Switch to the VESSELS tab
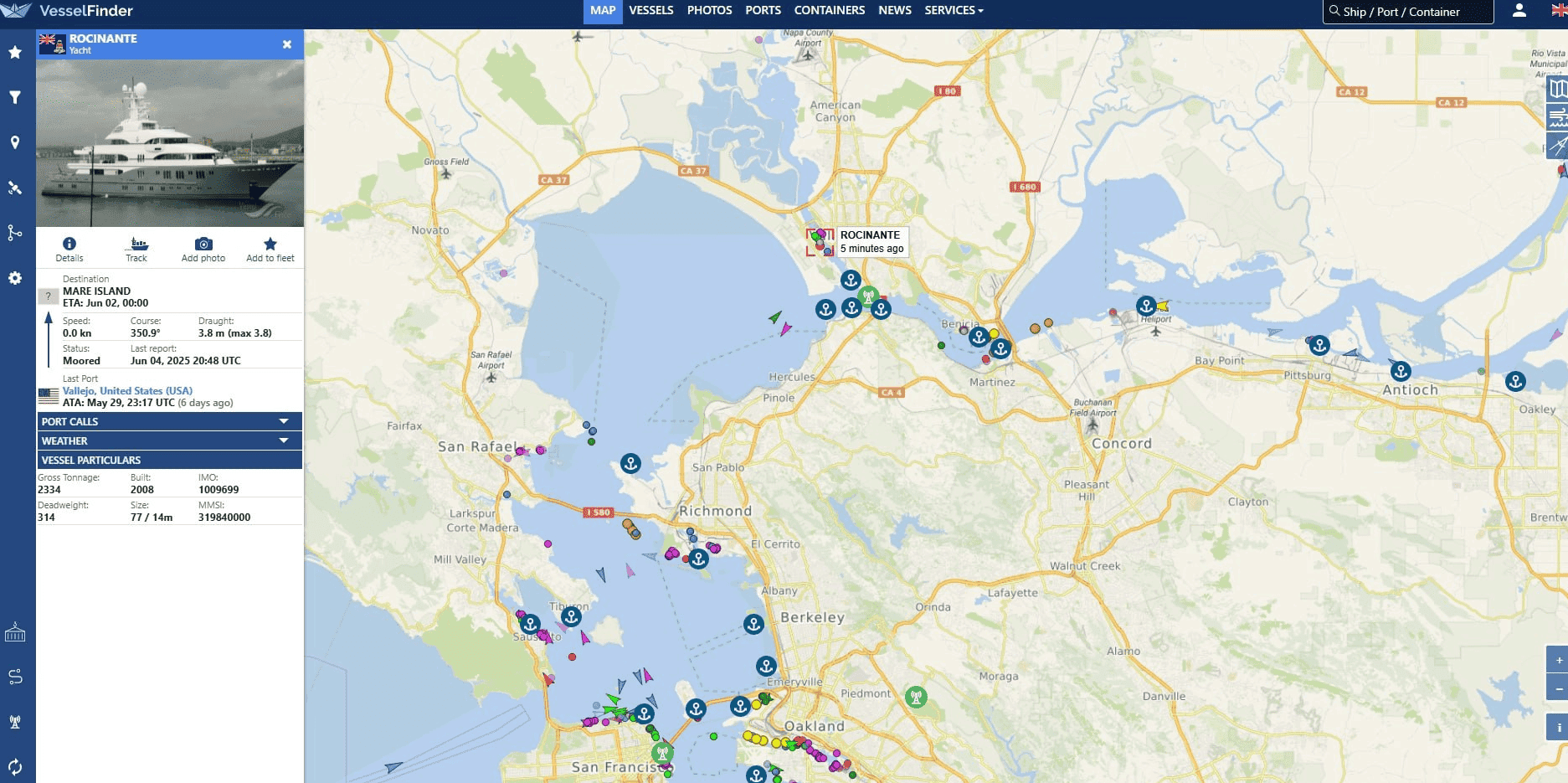 (x=650, y=11)
